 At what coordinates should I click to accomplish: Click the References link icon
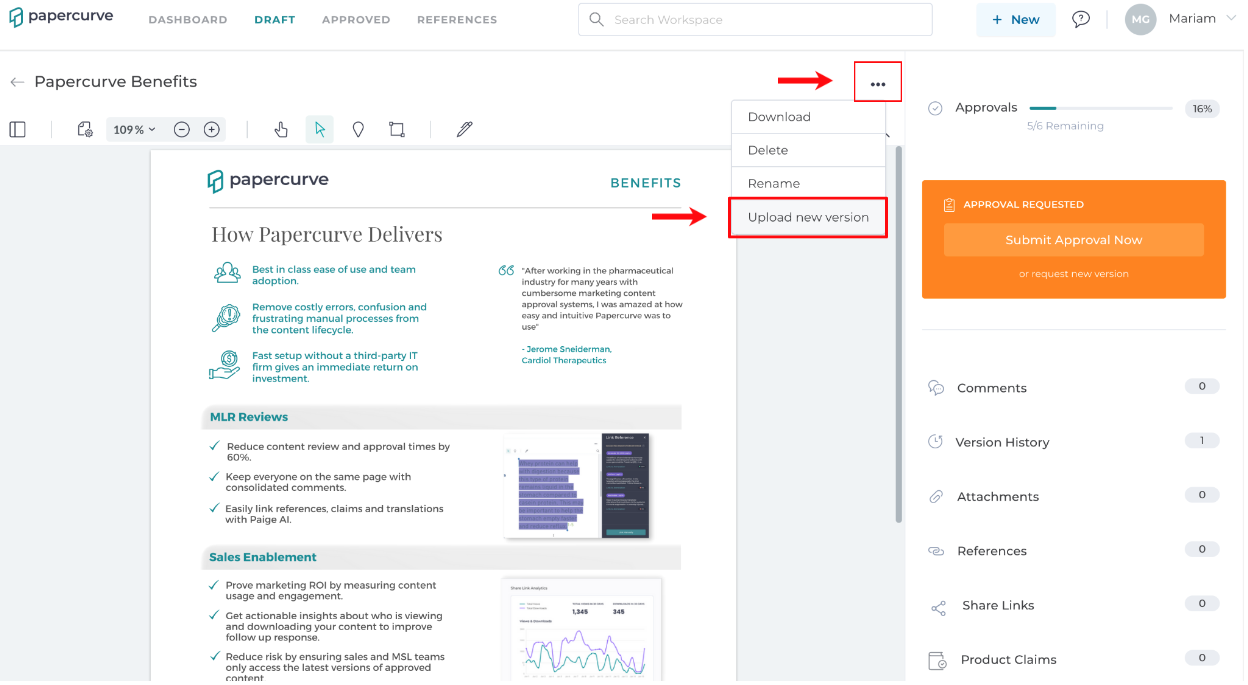(x=936, y=551)
